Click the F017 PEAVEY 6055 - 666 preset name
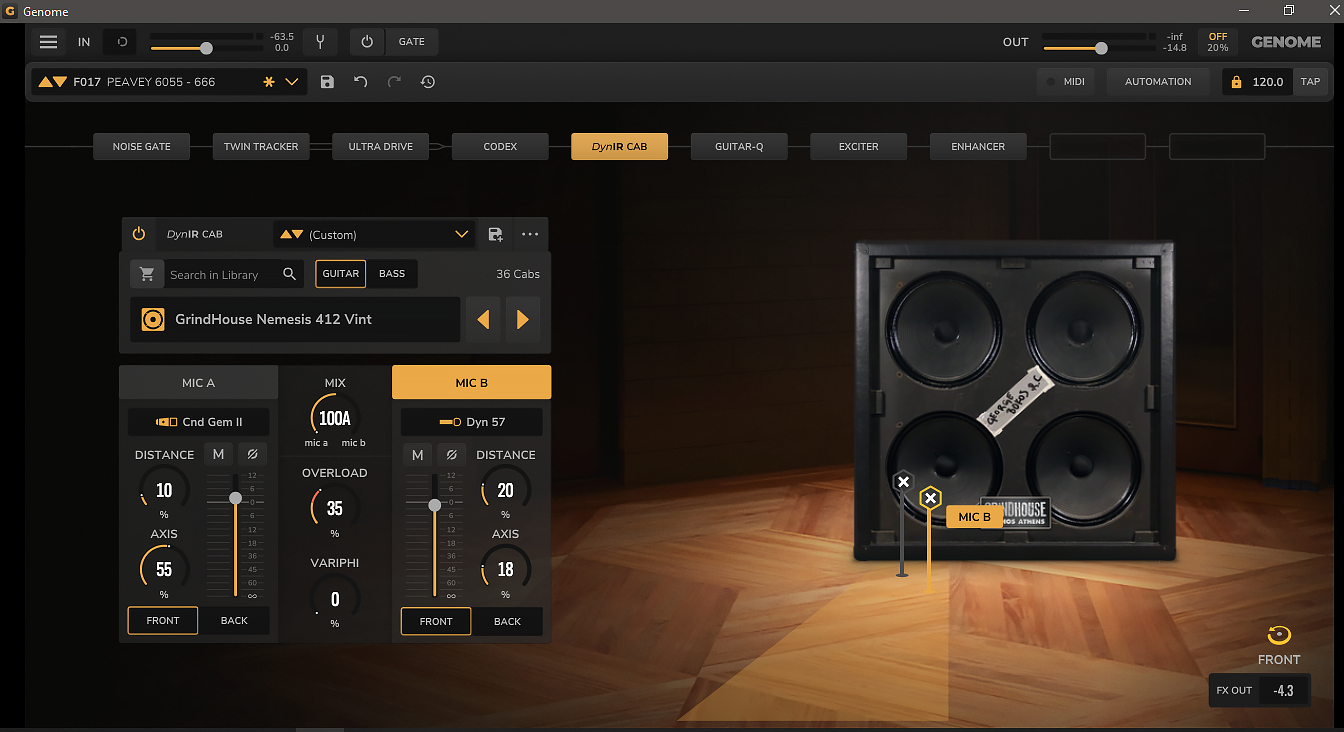The image size is (1344, 732). click(144, 82)
